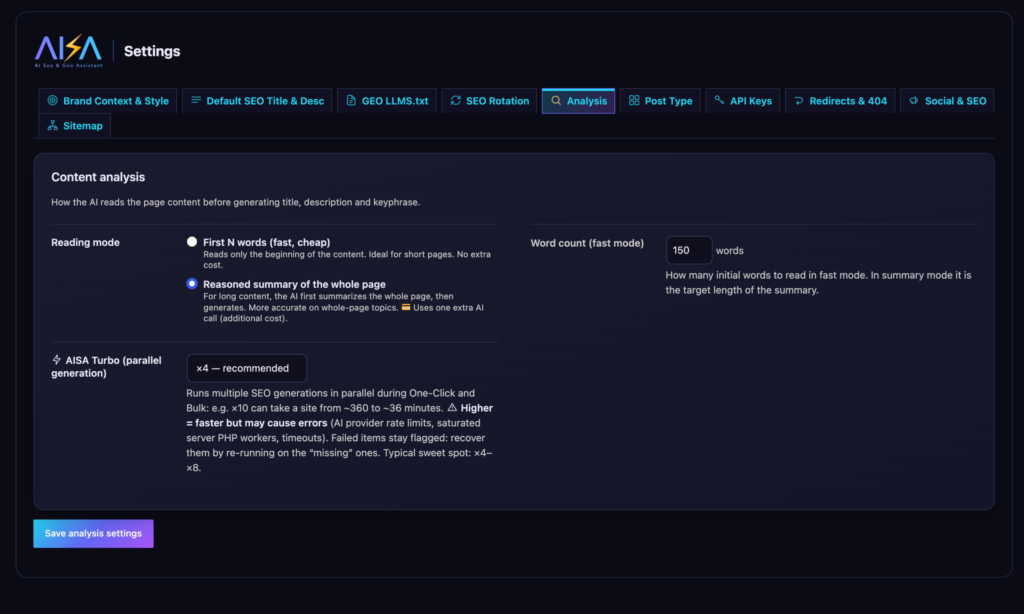
Task: Select Reasoned summary of the whole page
Action: point(192,283)
